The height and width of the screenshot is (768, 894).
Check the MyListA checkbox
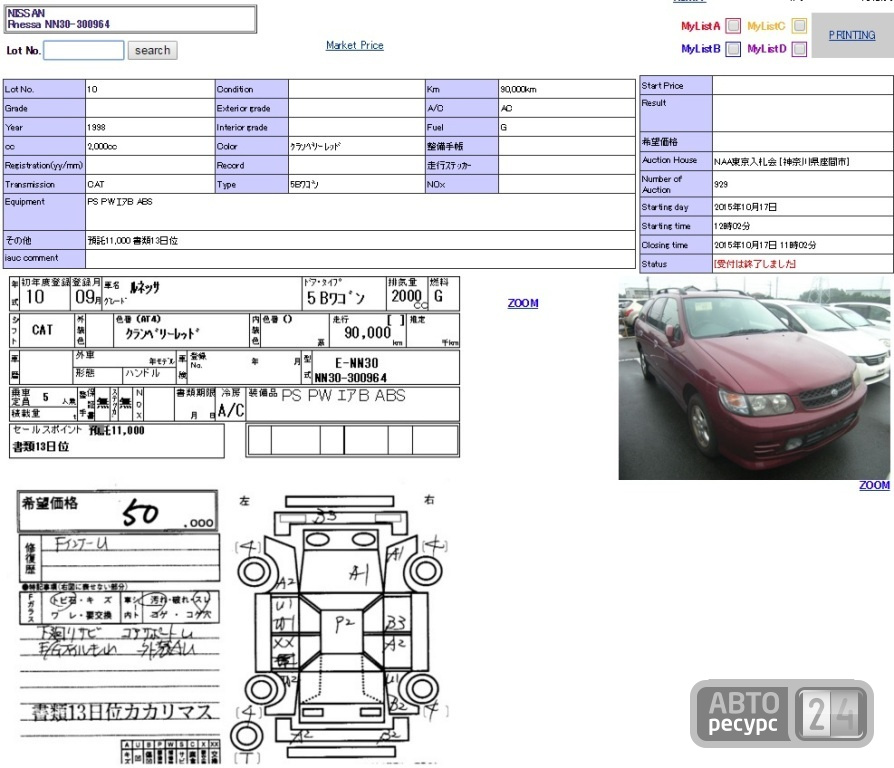[733, 26]
